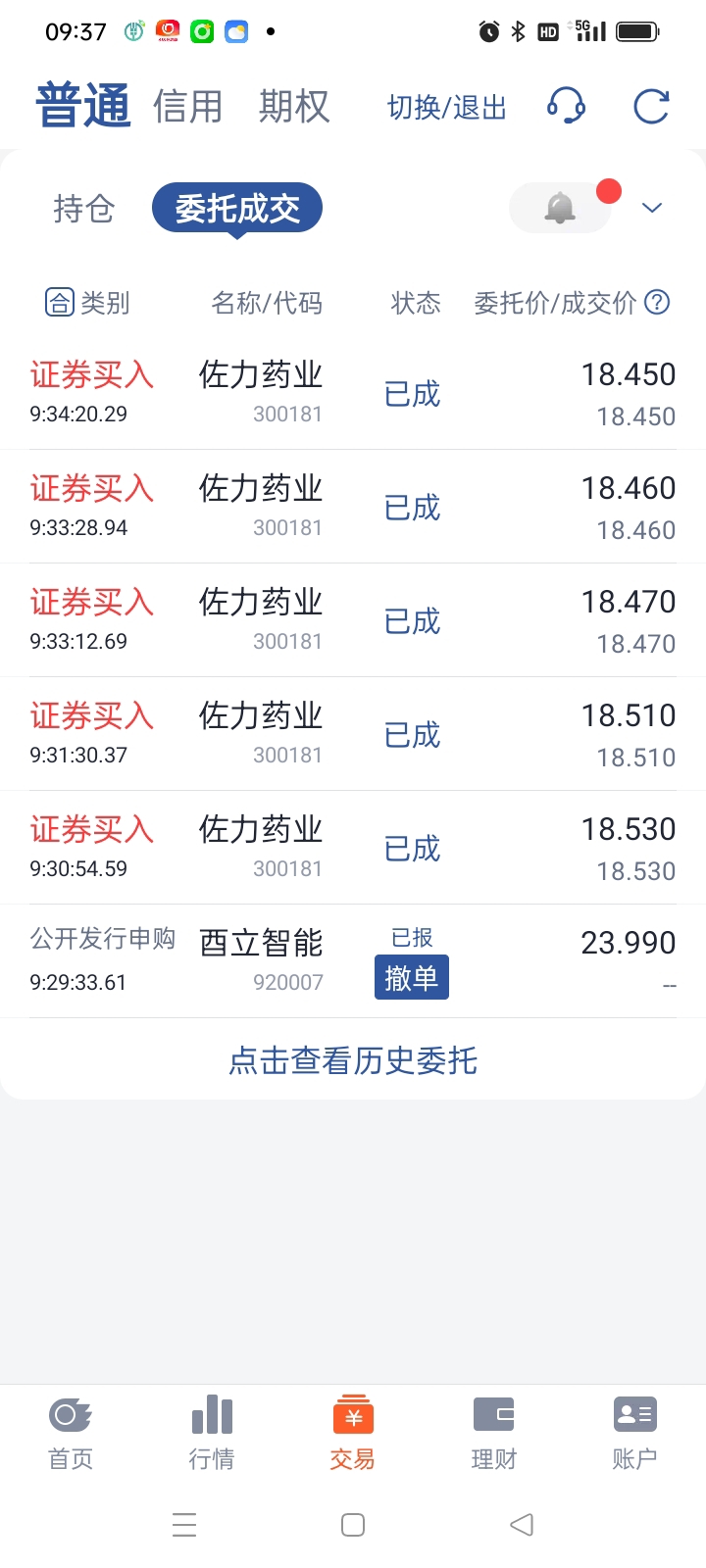Open the notification bell with red dot
Screen dimensions: 706x1568
[x=560, y=208]
